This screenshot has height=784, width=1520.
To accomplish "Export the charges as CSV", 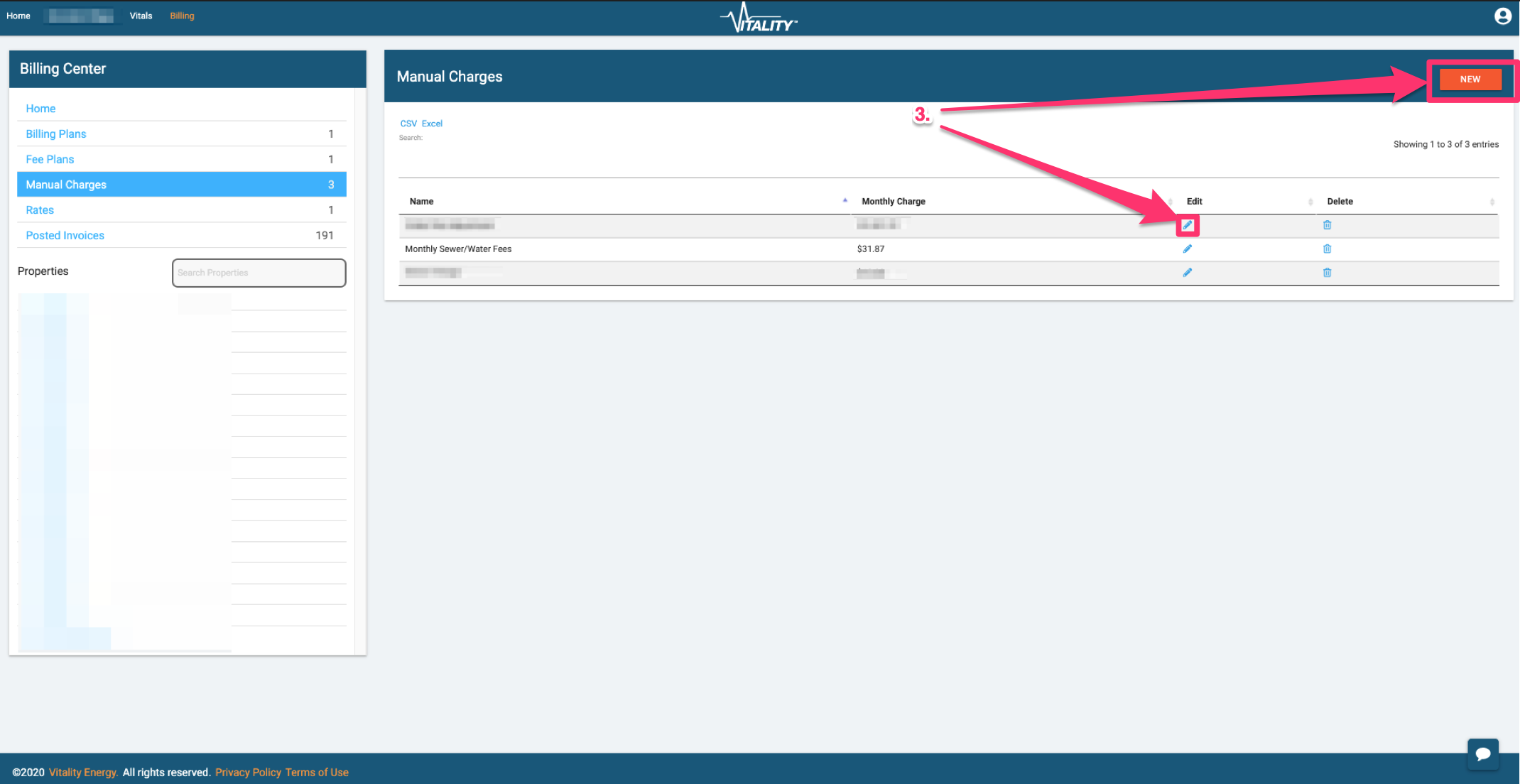I will click(x=408, y=123).
